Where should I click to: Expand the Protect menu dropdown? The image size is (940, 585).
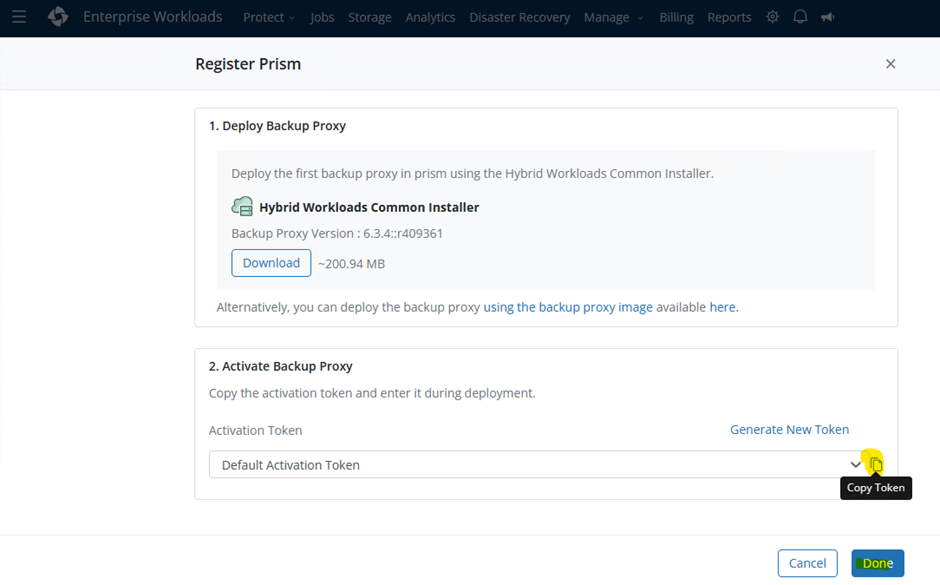tap(268, 17)
